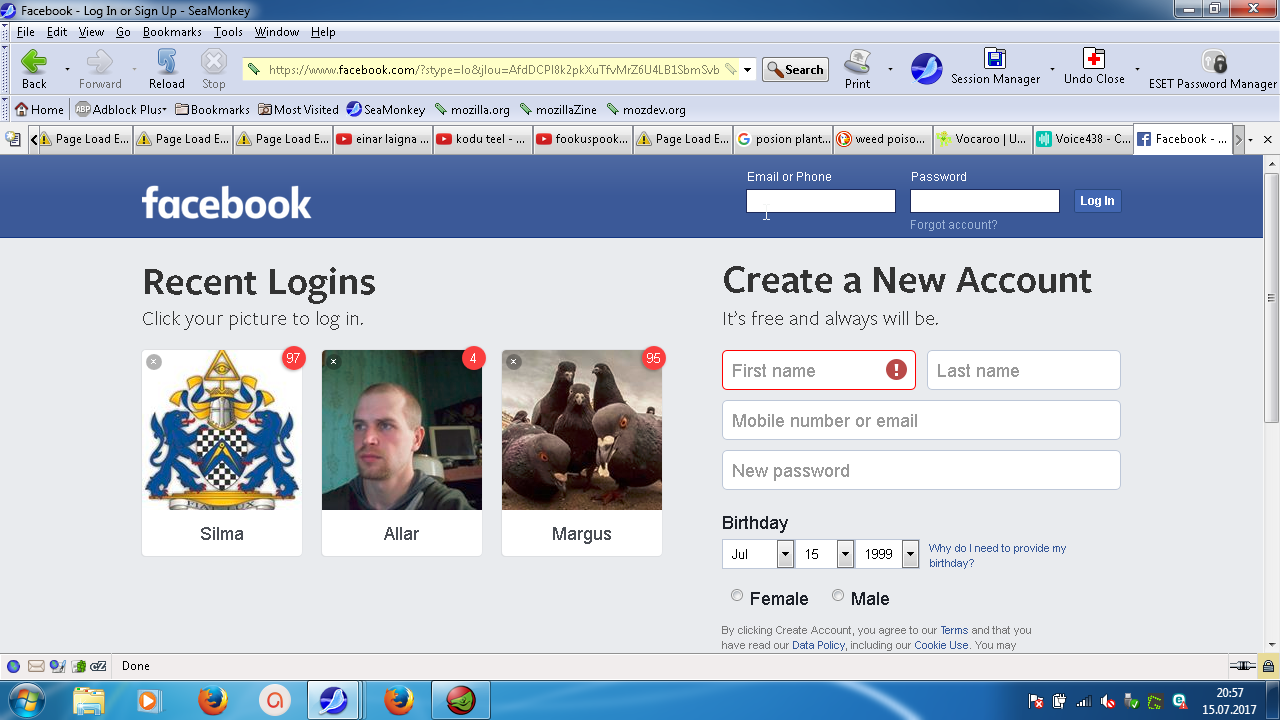The height and width of the screenshot is (720, 1280).
Task: Click the online/offline connection status icon
Action: pos(1242,666)
